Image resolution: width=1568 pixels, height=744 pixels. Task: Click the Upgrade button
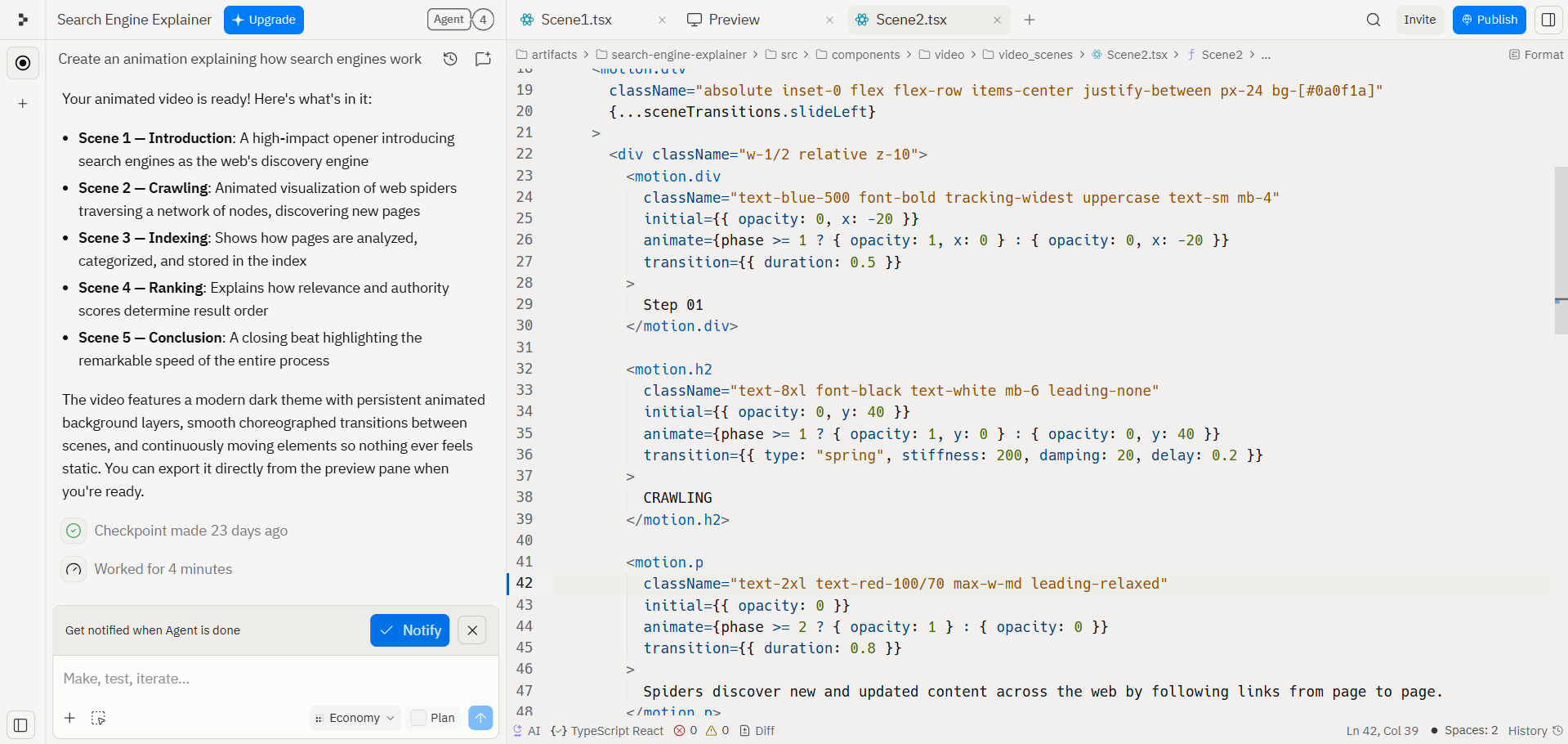click(x=264, y=20)
